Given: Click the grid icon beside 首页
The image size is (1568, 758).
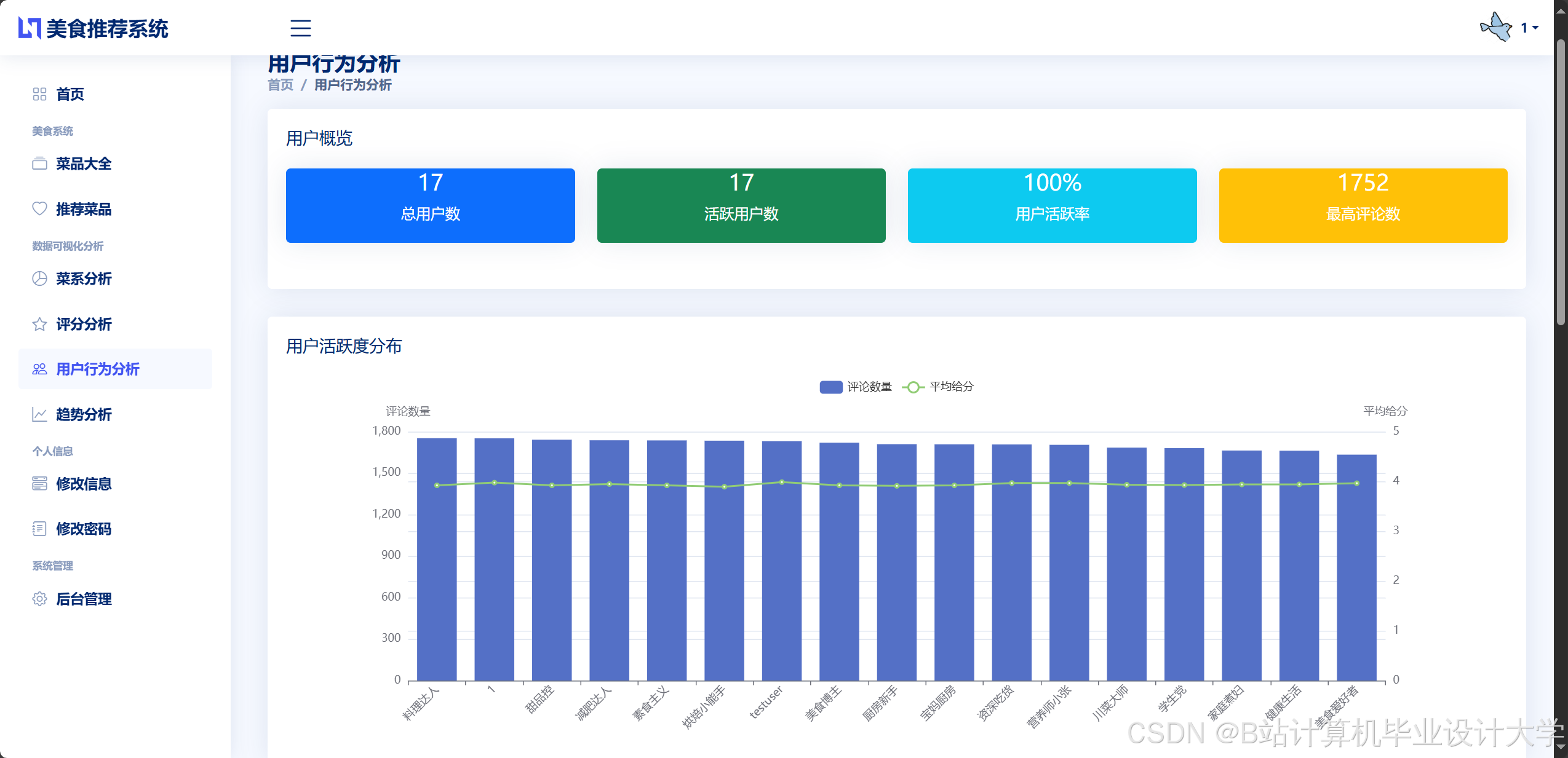Looking at the screenshot, I should point(39,94).
